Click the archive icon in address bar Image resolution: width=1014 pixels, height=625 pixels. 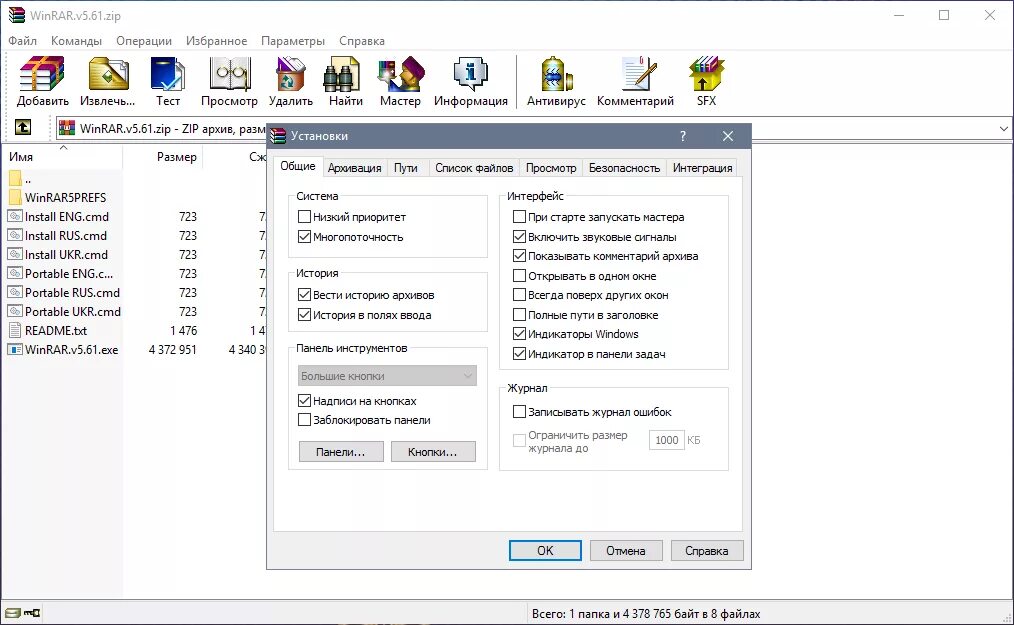67,128
